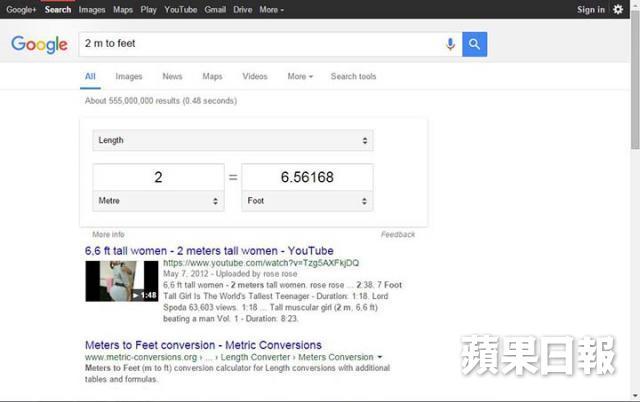Click 'About 555,000,000 results' text
The height and width of the screenshot is (402, 640).
point(161,101)
